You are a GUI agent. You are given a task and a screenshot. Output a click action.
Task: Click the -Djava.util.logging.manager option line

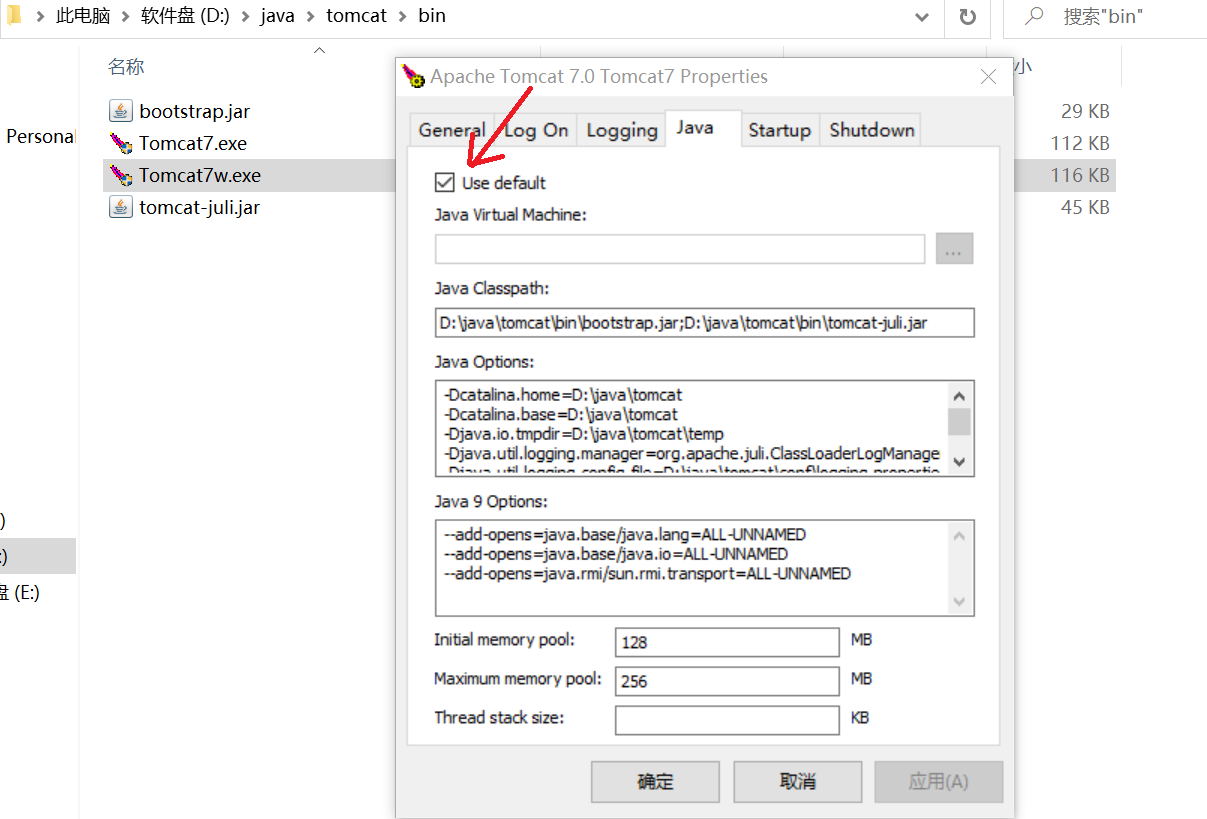692,454
